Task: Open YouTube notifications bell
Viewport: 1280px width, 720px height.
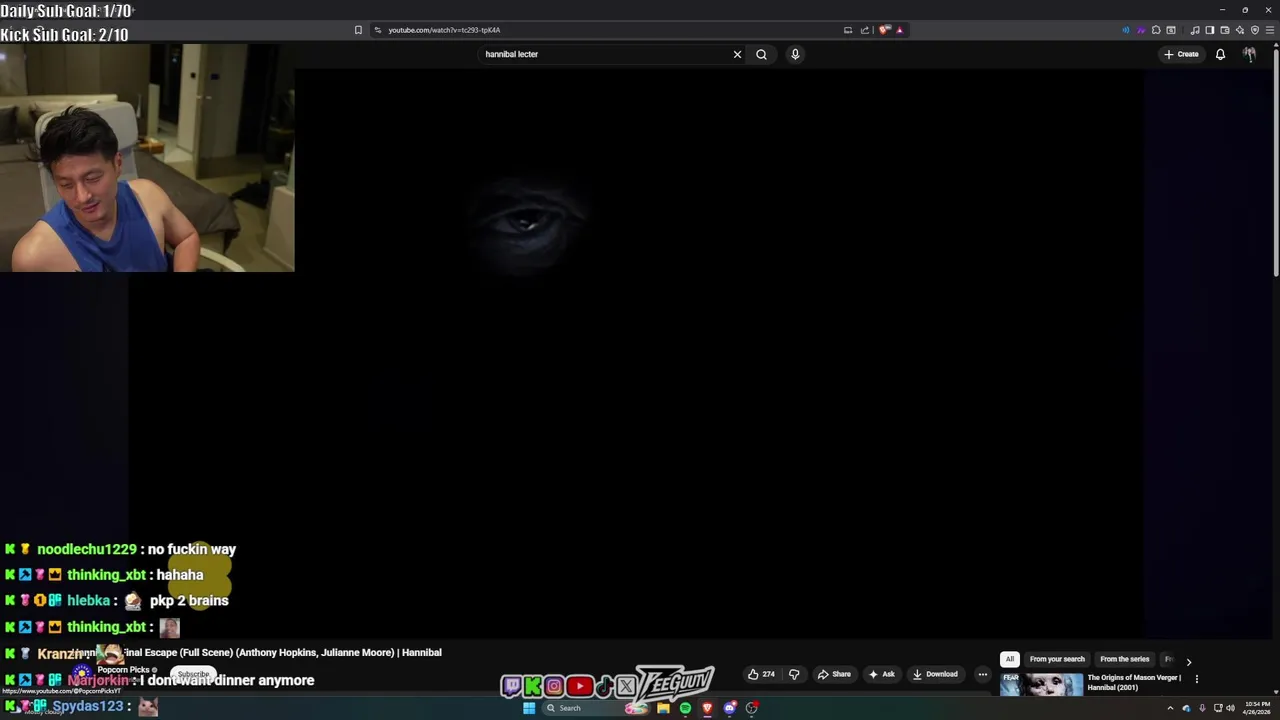Action: (x=1220, y=54)
